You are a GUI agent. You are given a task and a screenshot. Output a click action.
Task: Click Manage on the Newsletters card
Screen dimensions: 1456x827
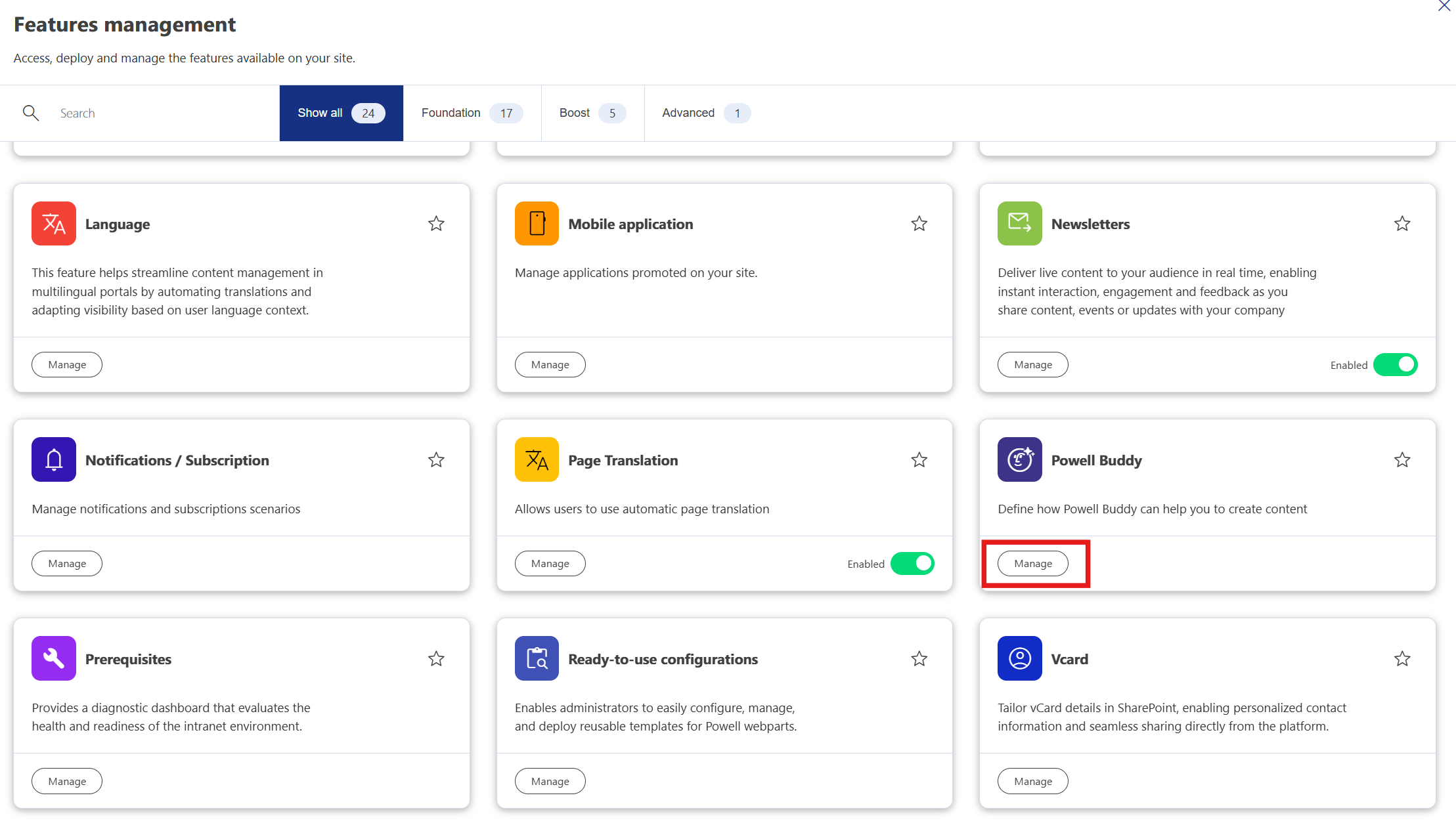pyautogui.click(x=1033, y=365)
